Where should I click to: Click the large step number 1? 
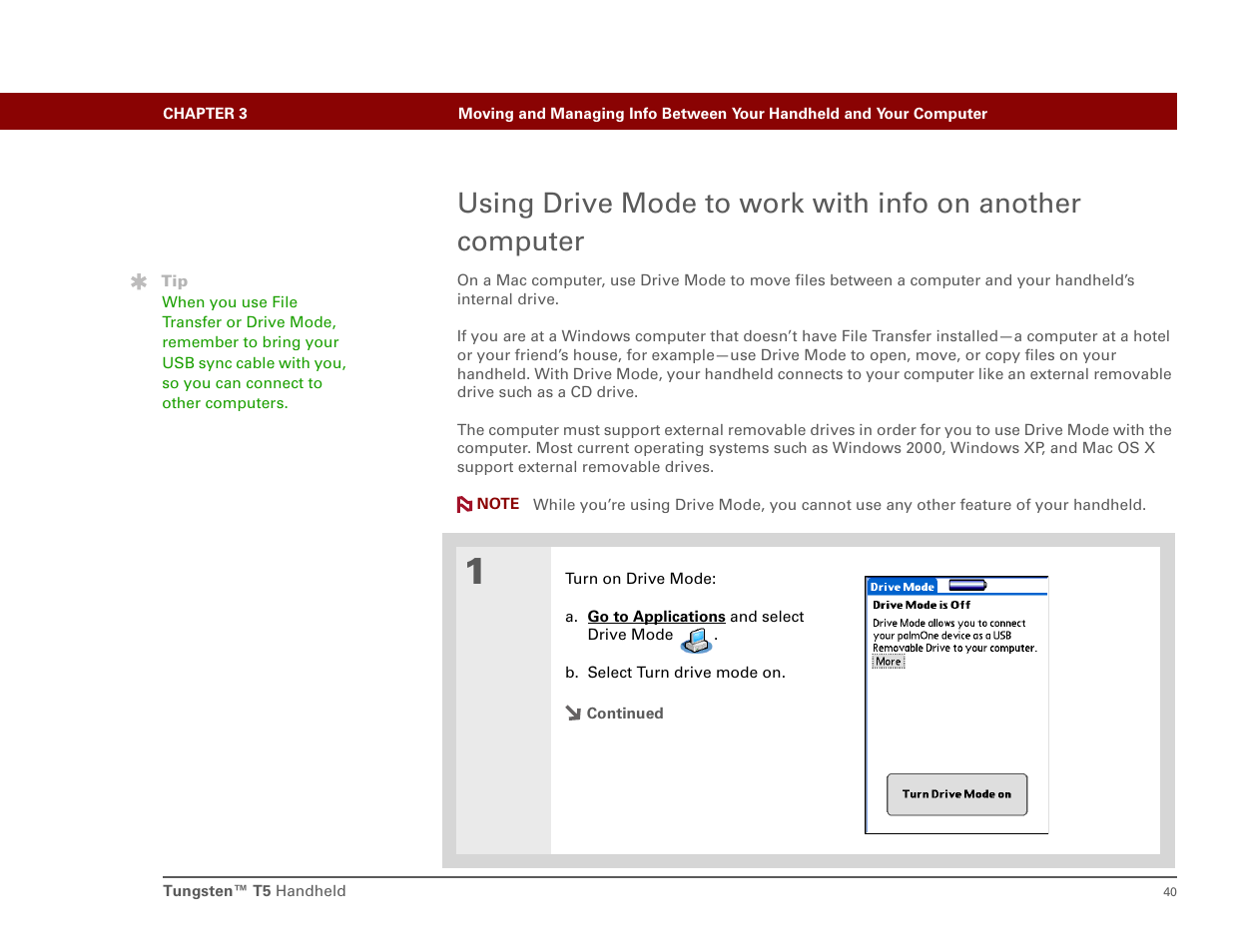tap(475, 572)
